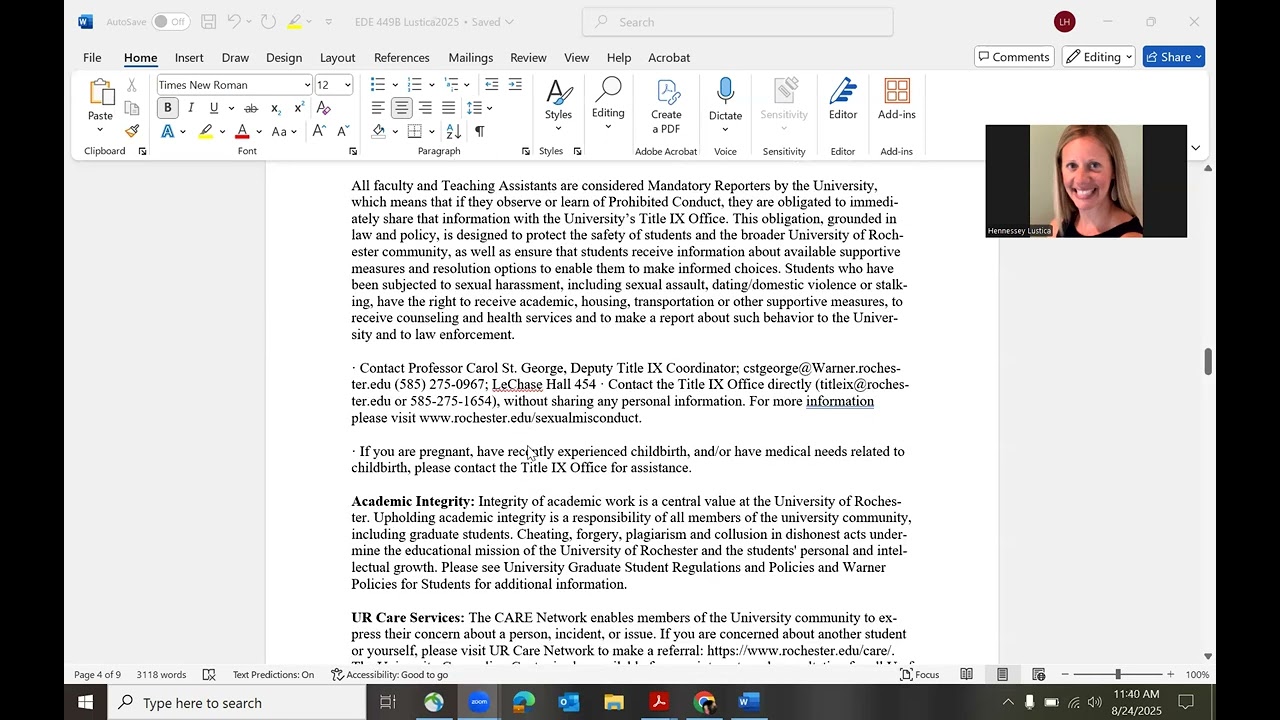Align text left icon
This screenshot has height=720, width=1280.
click(378, 108)
